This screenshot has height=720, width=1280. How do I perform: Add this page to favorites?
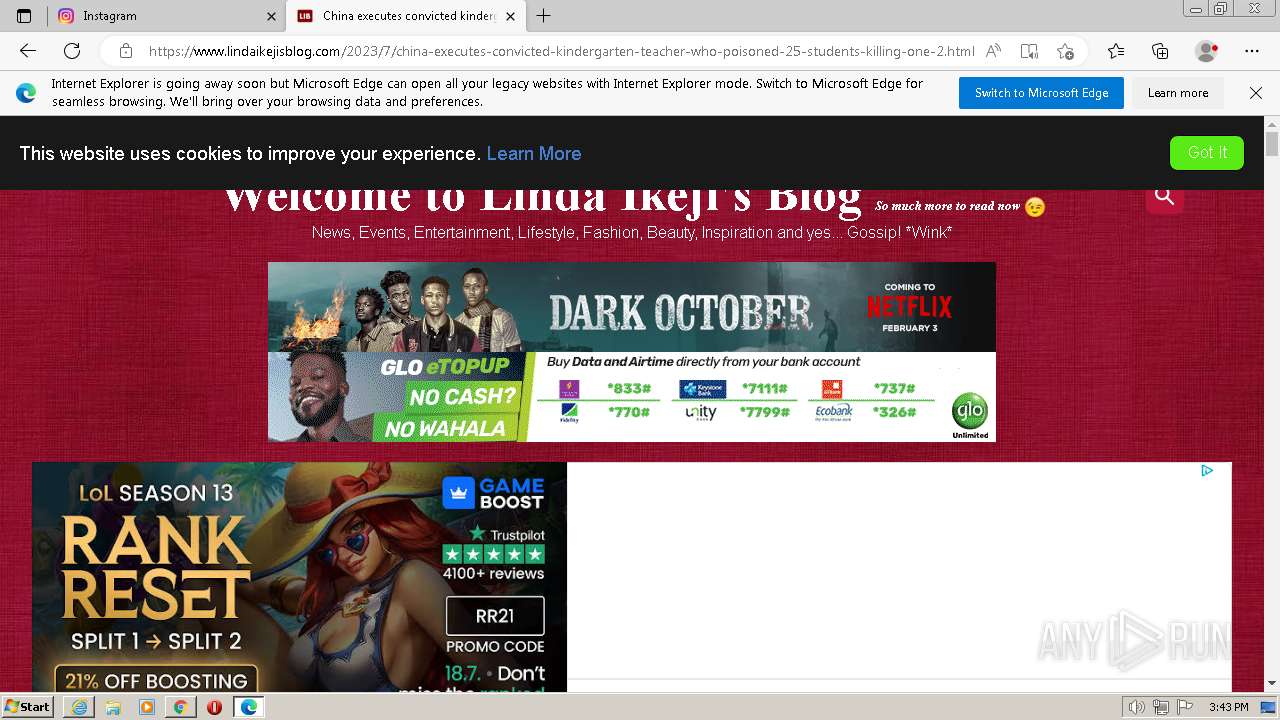(1066, 51)
